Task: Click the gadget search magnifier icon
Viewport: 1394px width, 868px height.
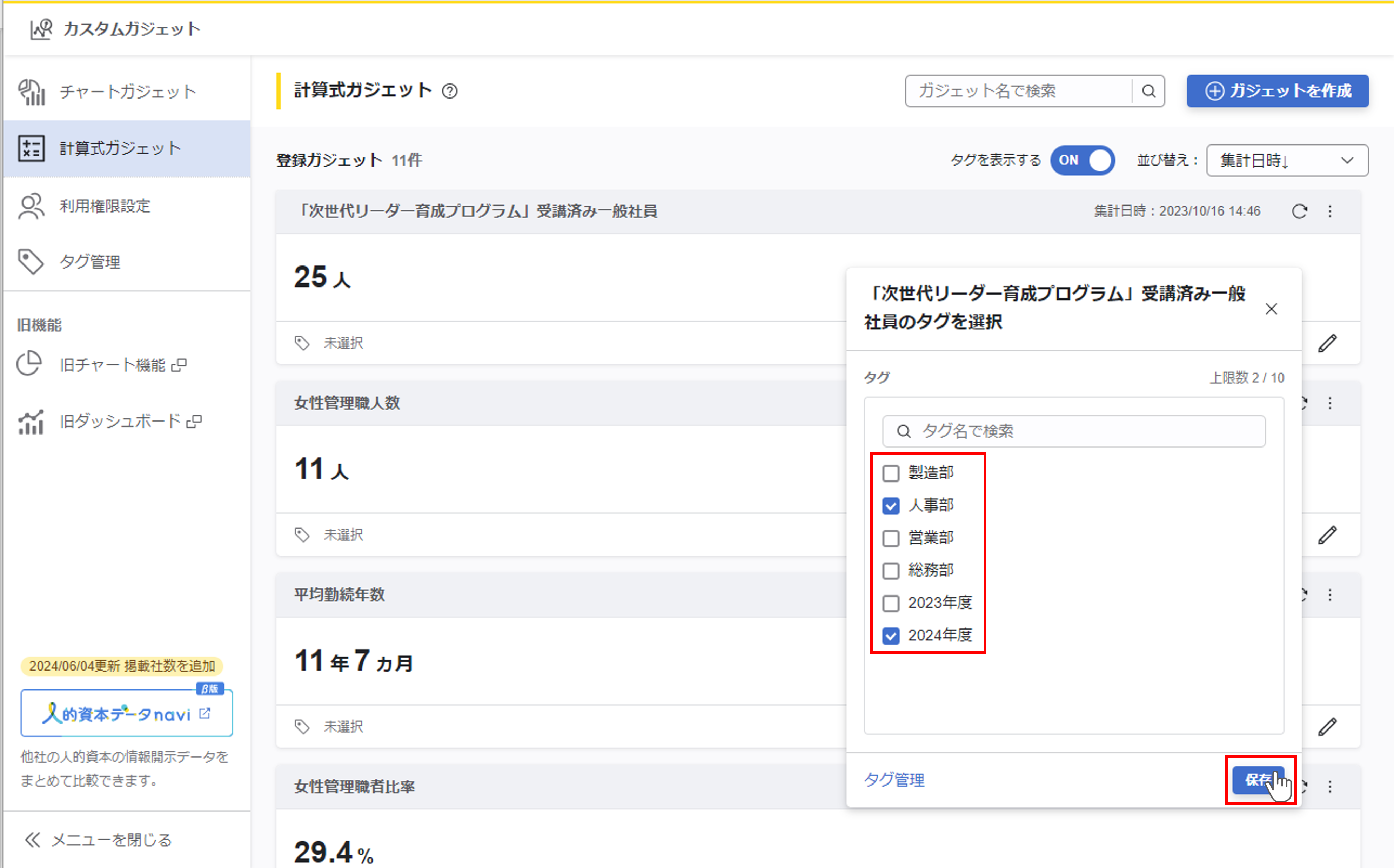Action: pos(1148,91)
